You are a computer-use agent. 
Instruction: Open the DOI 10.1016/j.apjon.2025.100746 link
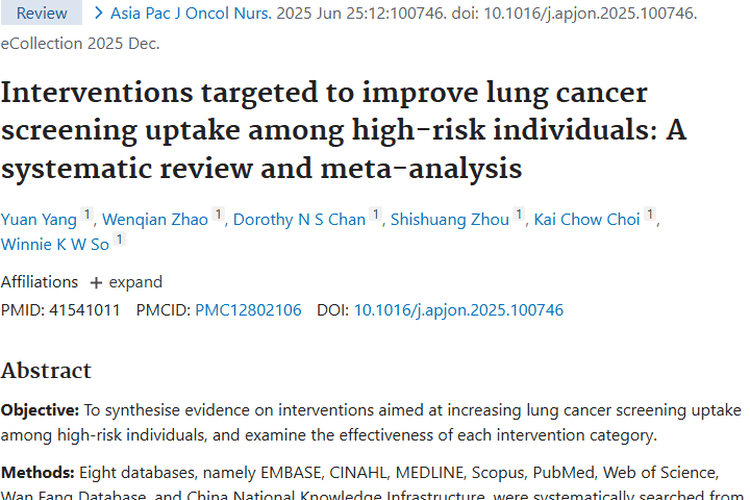click(x=458, y=310)
